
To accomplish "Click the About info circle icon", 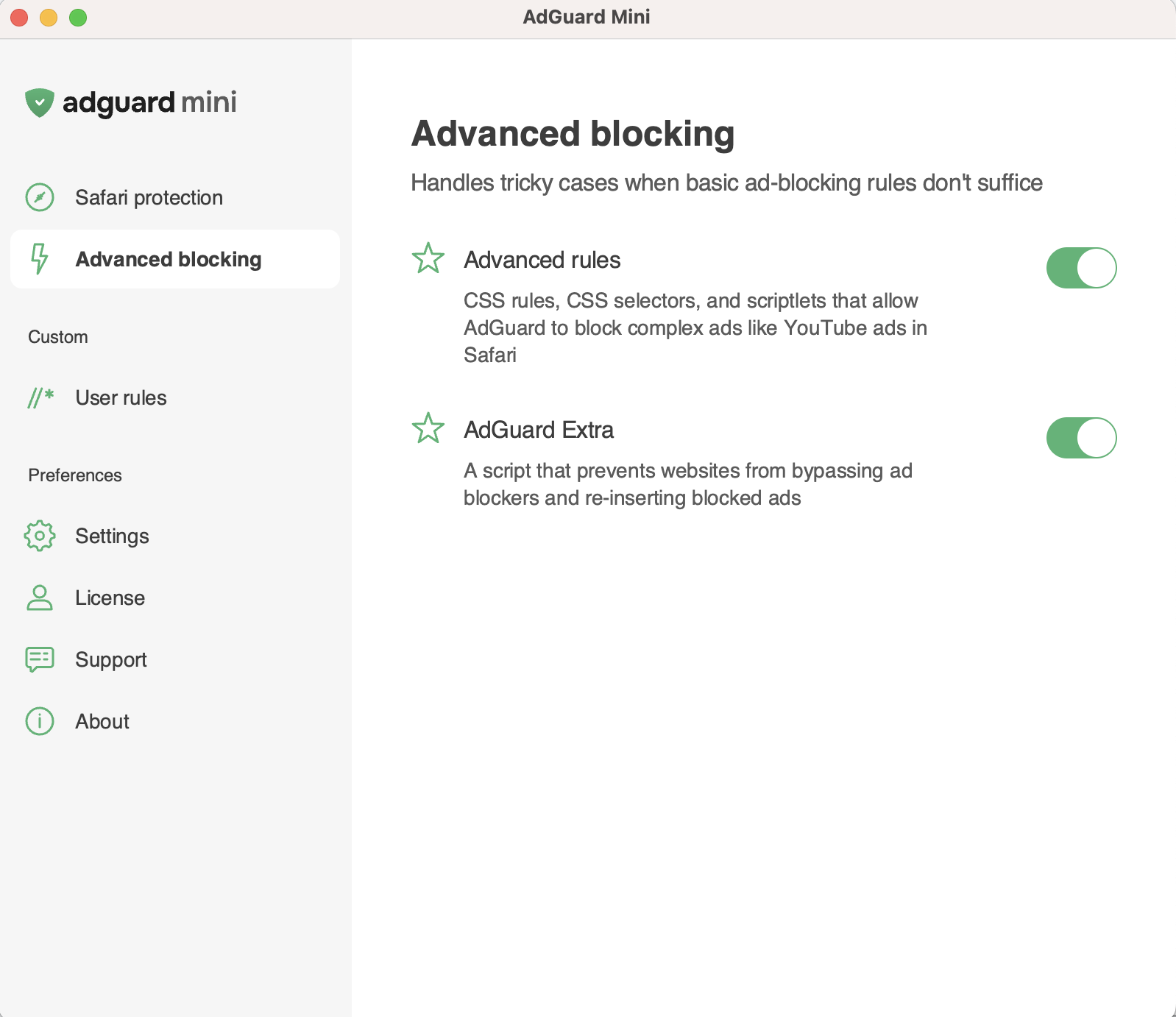I will point(40,721).
